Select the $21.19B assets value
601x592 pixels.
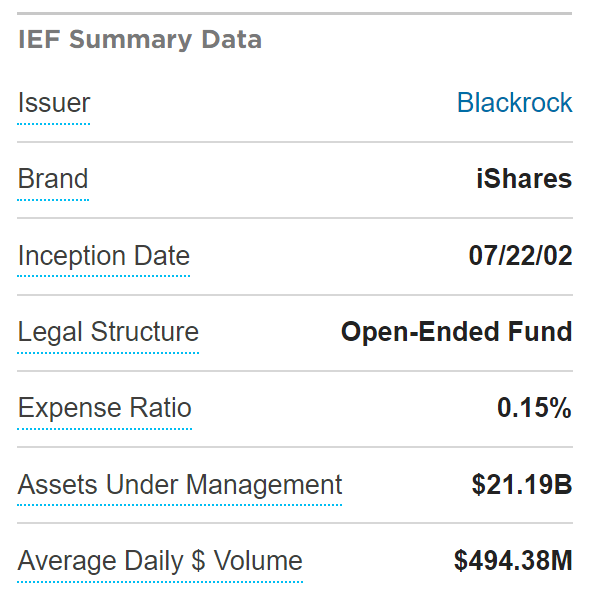pos(521,485)
